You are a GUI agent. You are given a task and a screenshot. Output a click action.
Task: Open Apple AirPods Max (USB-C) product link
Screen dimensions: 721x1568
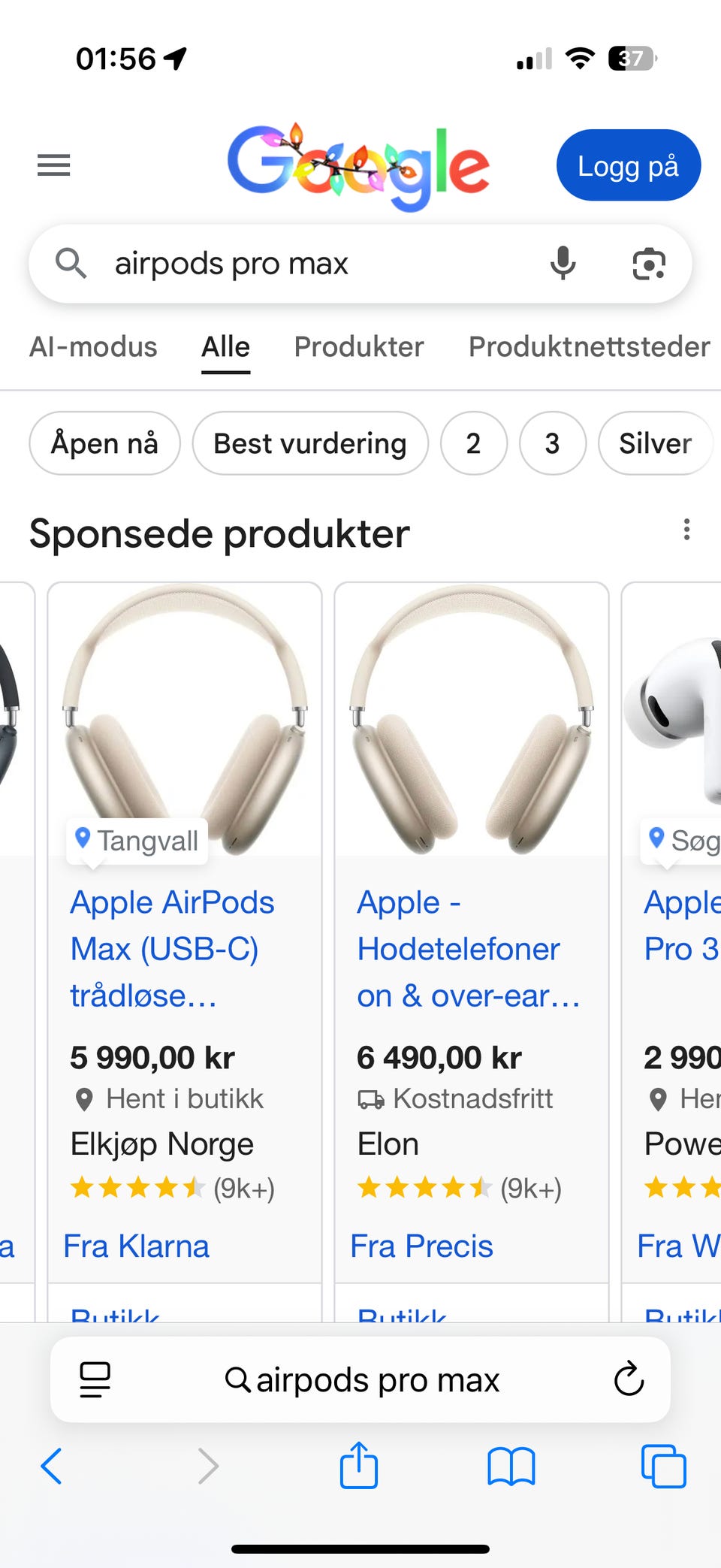pyautogui.click(x=172, y=948)
